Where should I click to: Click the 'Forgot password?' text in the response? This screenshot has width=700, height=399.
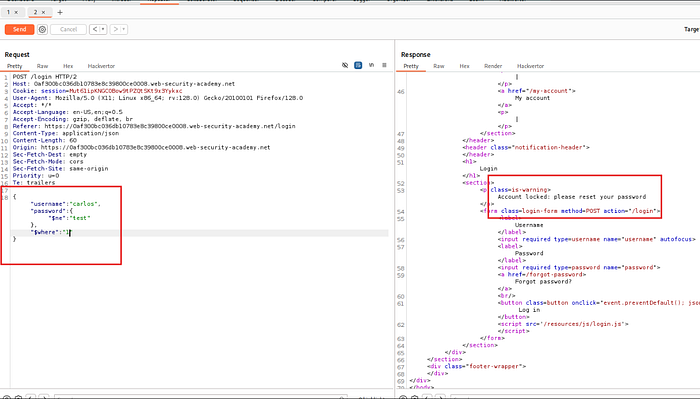[x=543, y=282]
